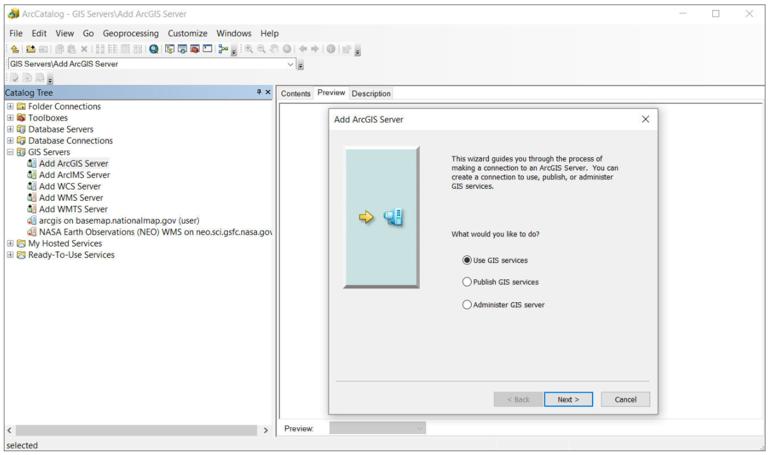Select Use GIS services option
The image size is (768, 455).
495,260
